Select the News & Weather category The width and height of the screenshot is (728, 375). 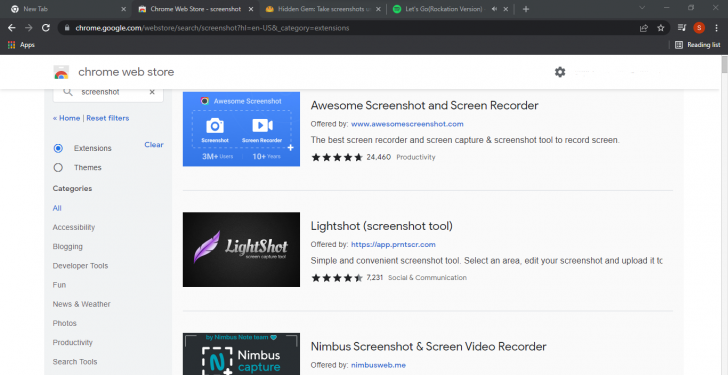[82, 304]
